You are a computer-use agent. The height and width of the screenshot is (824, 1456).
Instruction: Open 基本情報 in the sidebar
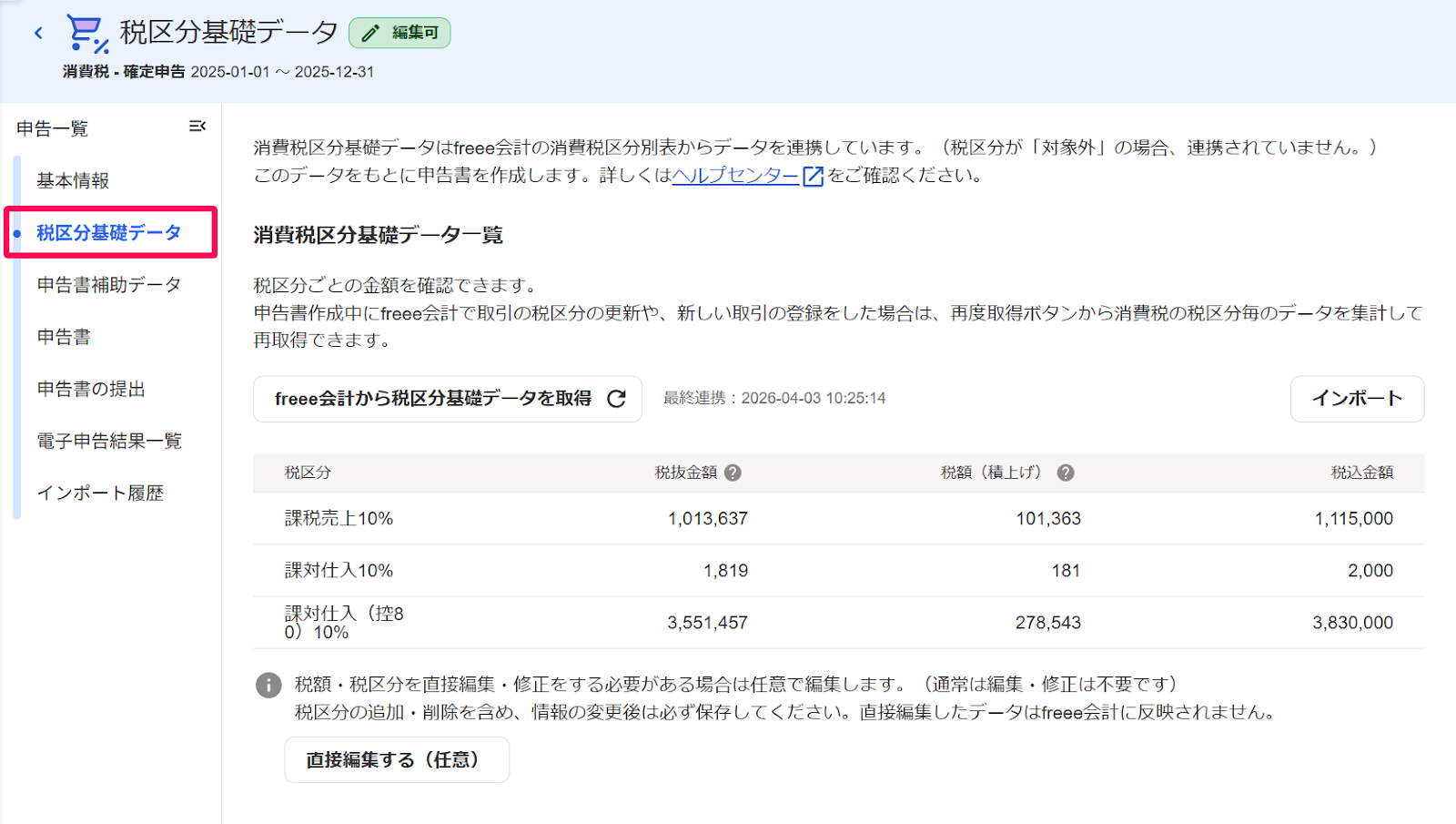73,180
